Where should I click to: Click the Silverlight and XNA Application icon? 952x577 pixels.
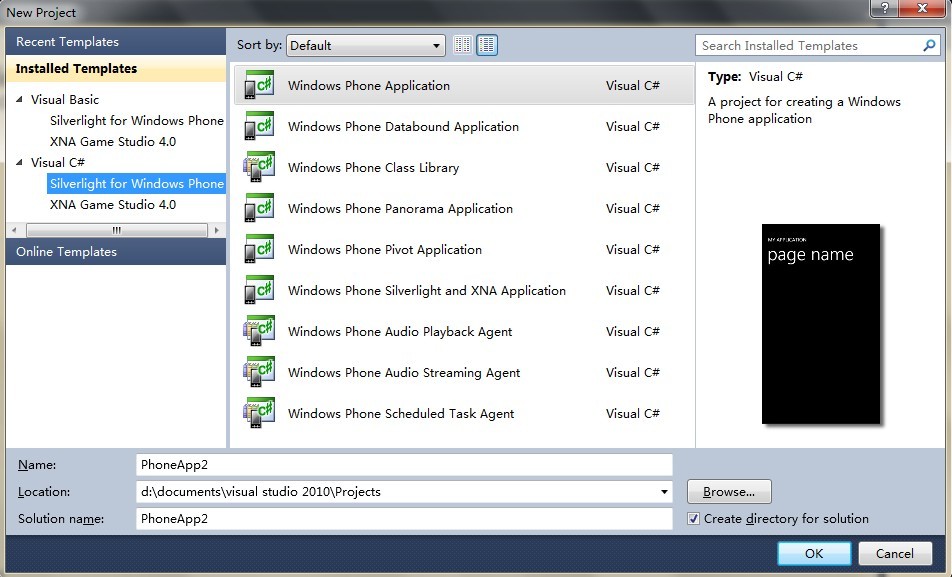[259, 290]
